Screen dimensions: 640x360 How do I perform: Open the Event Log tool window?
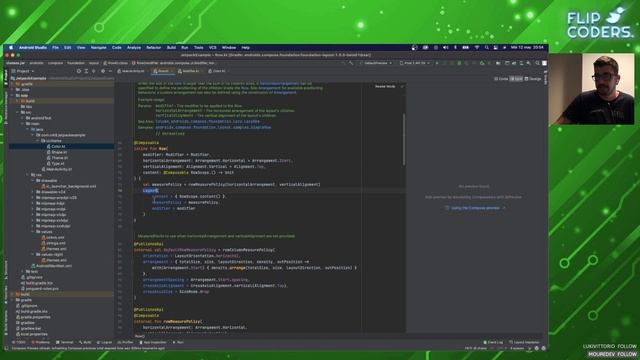493,342
